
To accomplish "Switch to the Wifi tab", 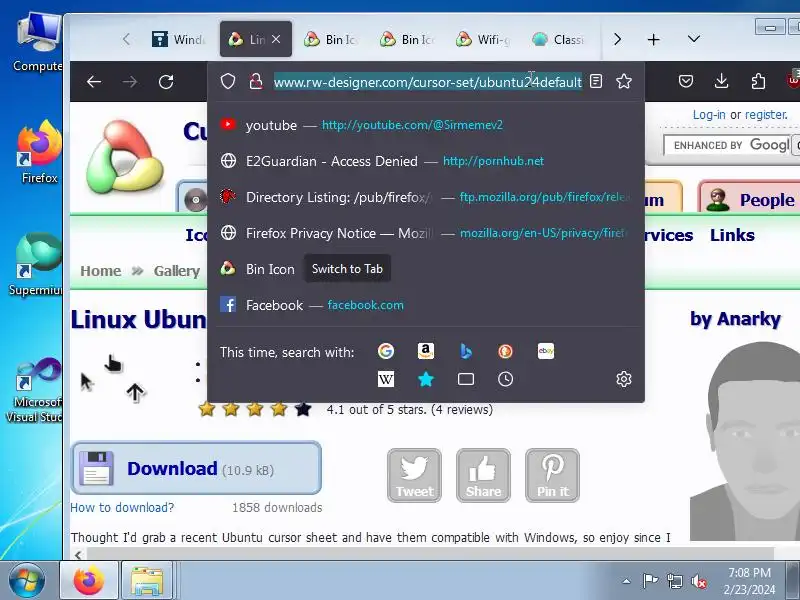I will click(483, 39).
